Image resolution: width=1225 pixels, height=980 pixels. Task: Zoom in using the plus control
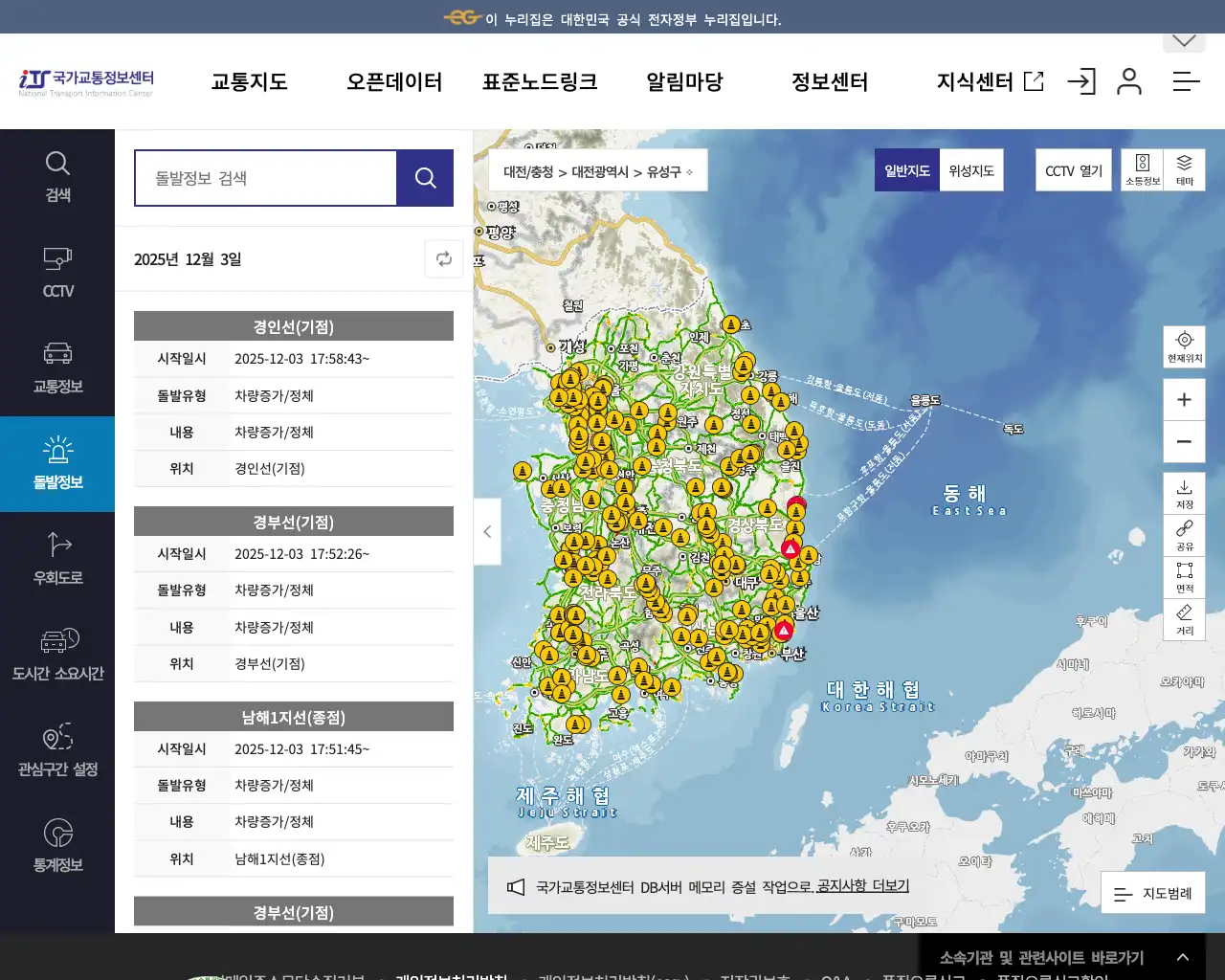point(1184,399)
